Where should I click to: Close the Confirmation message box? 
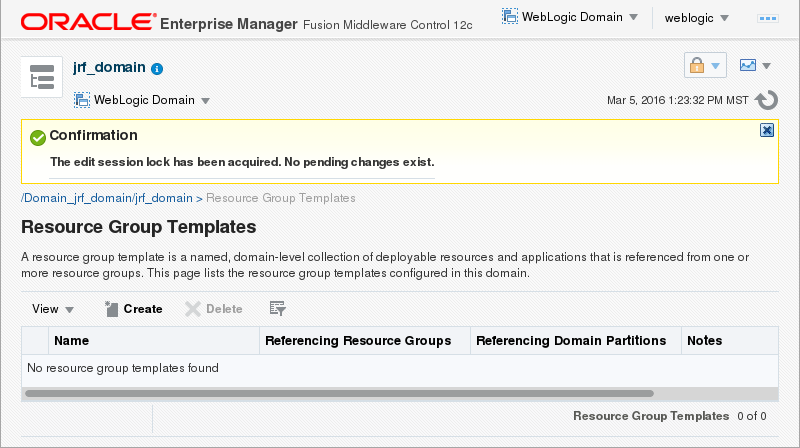coord(766,130)
